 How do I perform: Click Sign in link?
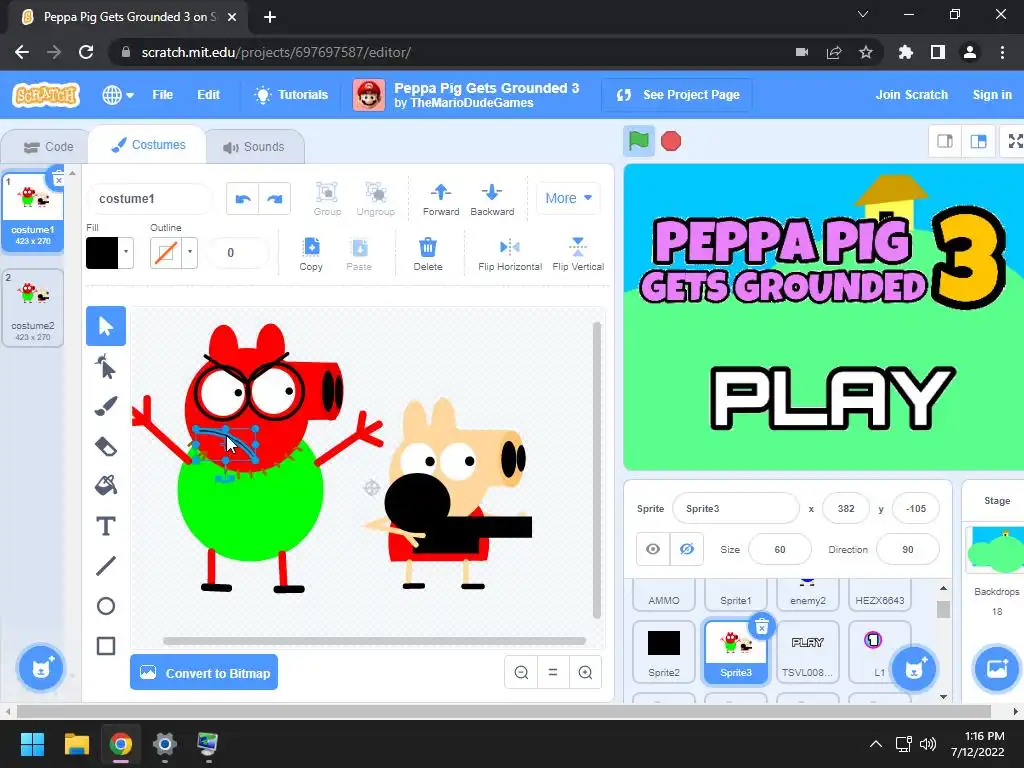point(992,95)
